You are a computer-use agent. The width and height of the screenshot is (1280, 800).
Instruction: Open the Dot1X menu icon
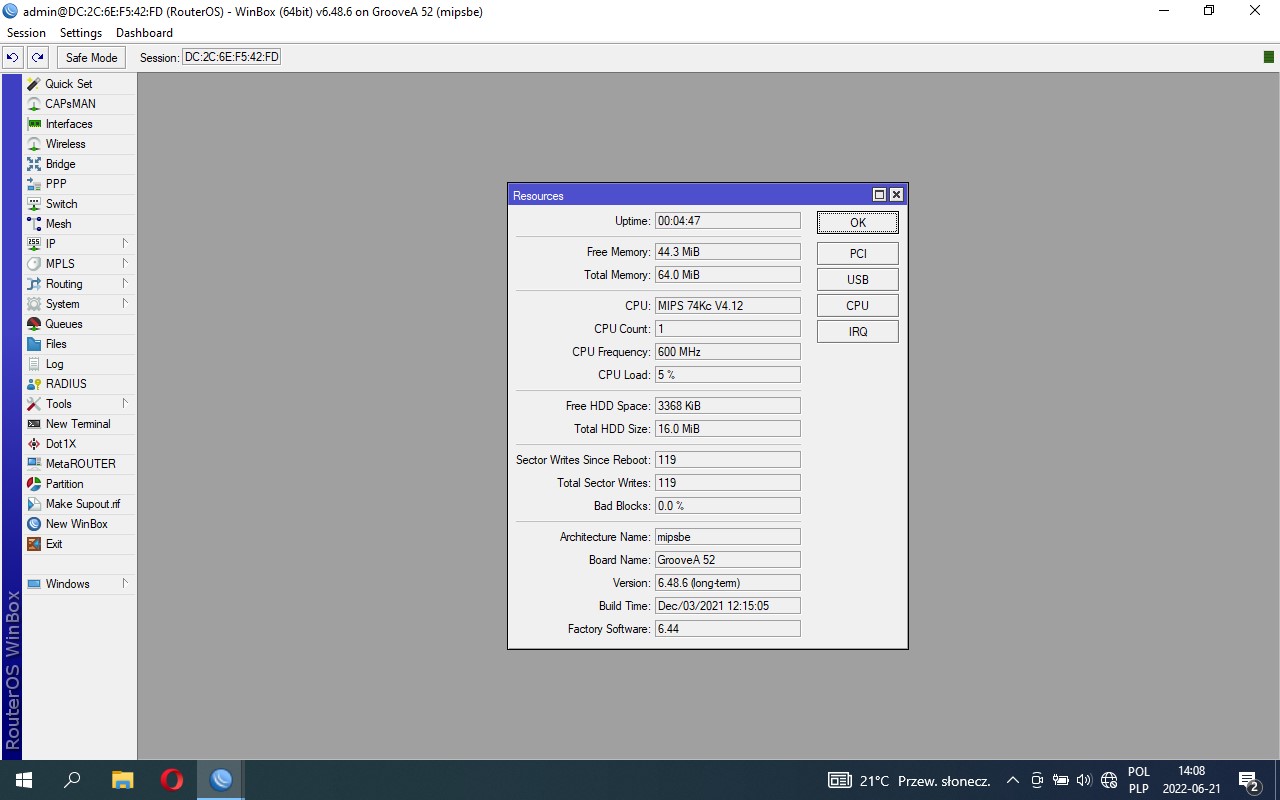pos(34,444)
